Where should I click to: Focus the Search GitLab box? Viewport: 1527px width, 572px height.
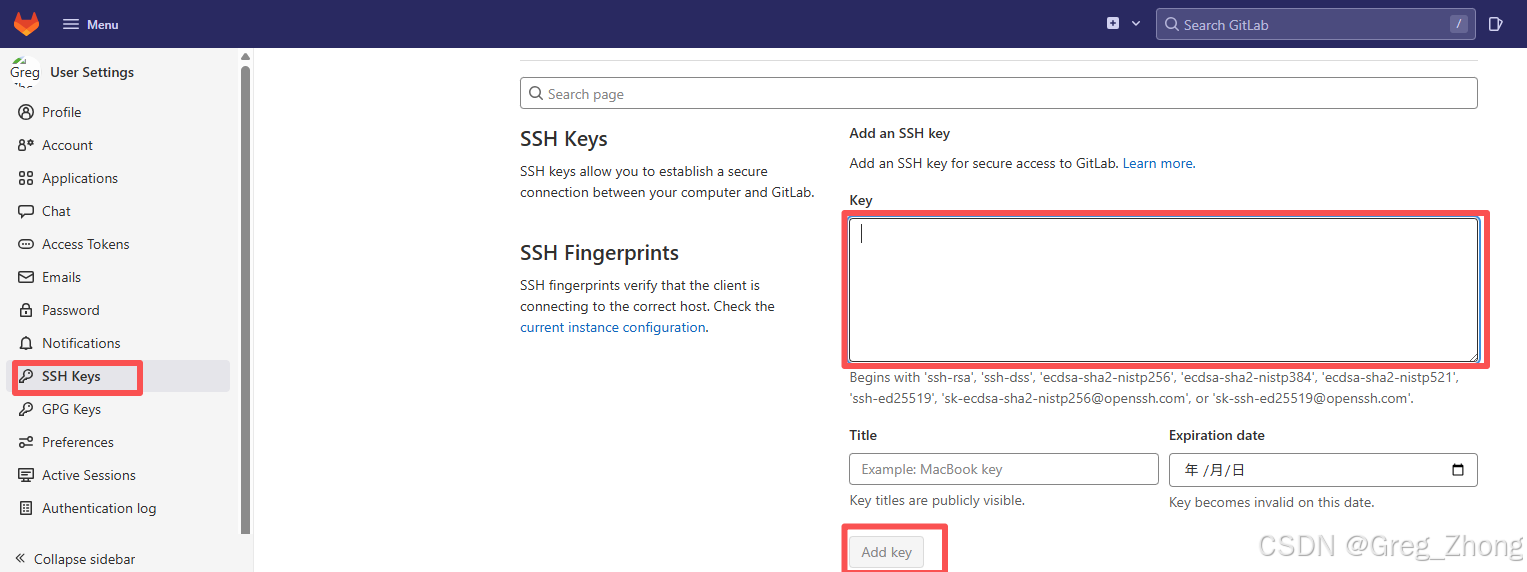pyautogui.click(x=1316, y=24)
